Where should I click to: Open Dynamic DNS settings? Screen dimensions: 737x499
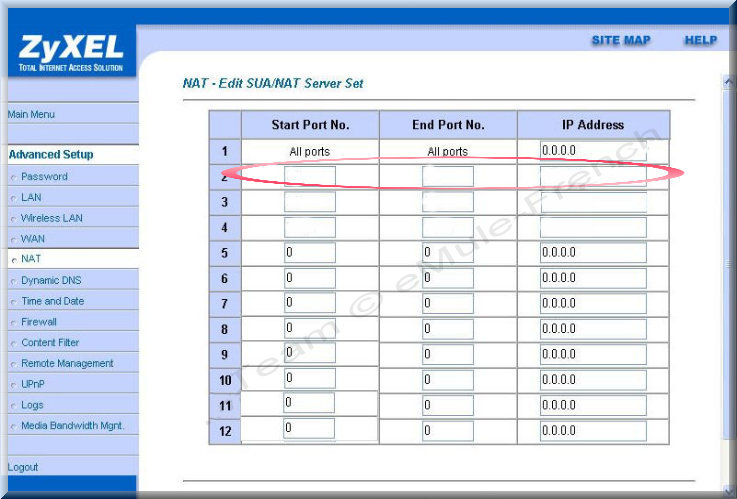tap(51, 281)
